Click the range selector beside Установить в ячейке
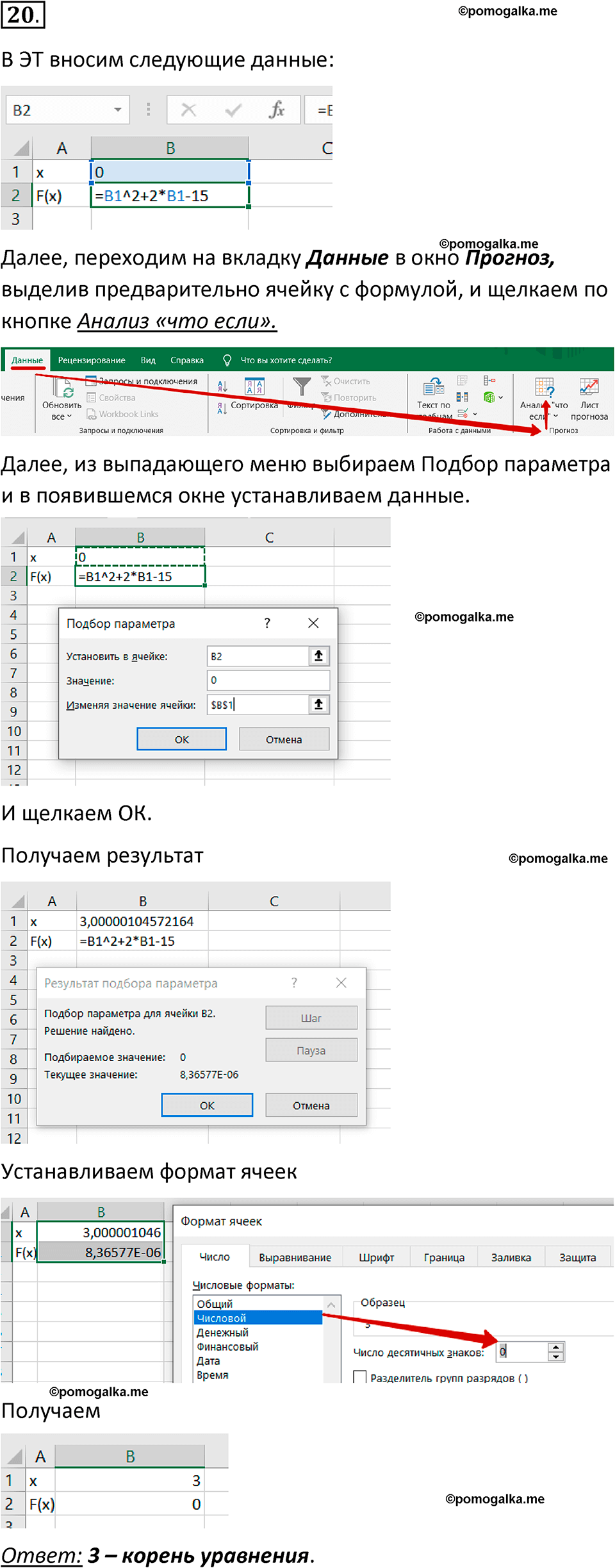The width and height of the screenshot is (615, 1568). click(x=318, y=656)
